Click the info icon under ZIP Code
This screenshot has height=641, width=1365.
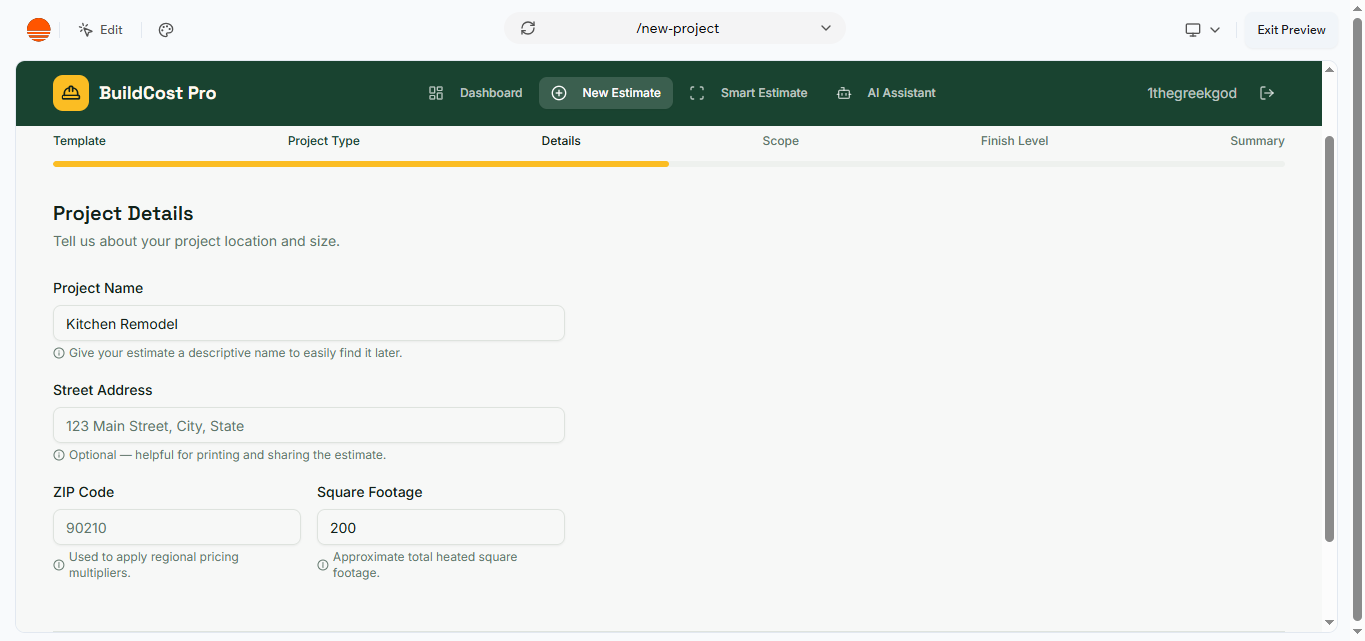pyautogui.click(x=59, y=565)
